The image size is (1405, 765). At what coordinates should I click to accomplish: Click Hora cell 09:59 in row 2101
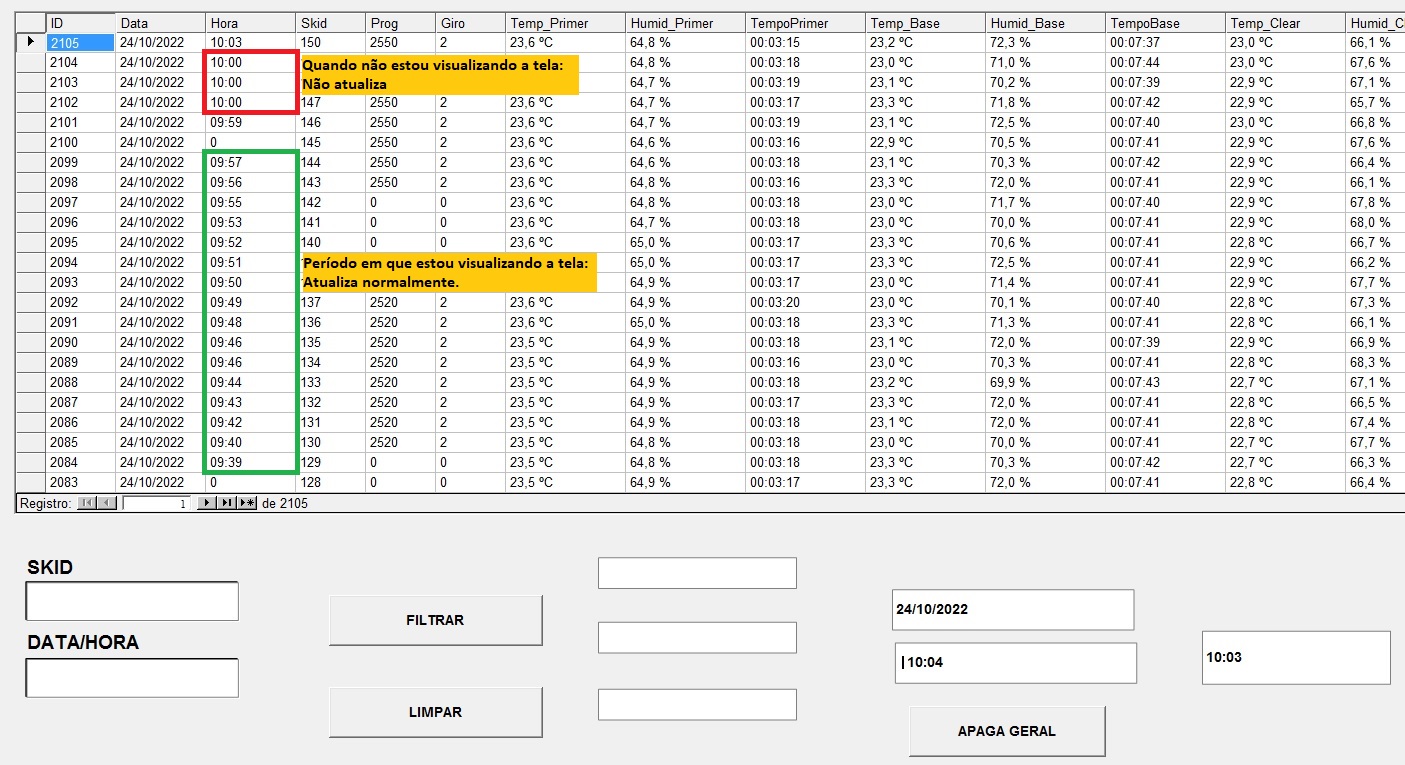(250, 122)
